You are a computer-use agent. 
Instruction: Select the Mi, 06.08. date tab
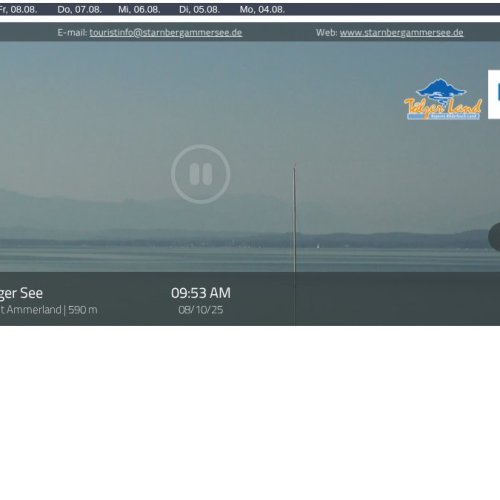click(139, 10)
